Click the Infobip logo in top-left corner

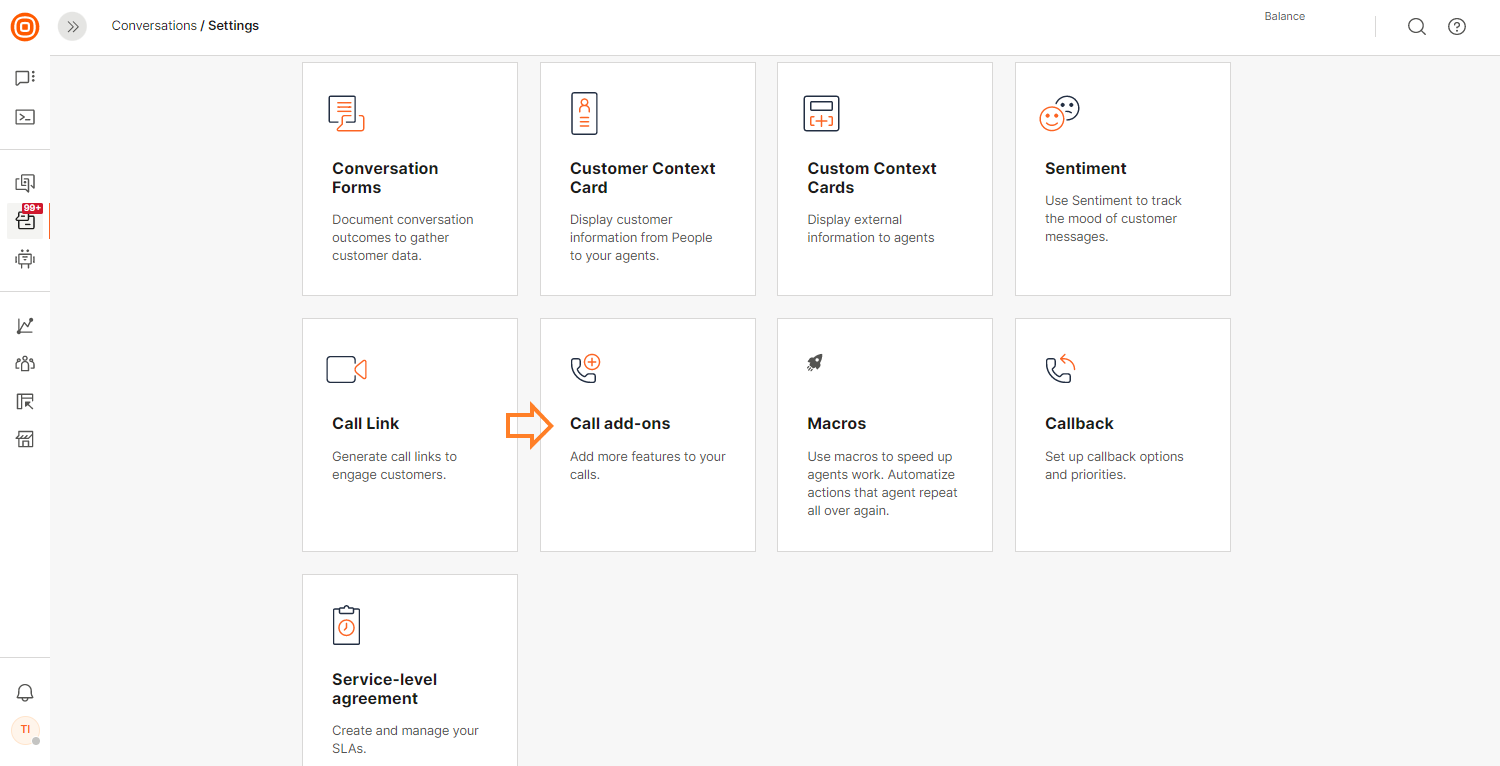click(25, 27)
